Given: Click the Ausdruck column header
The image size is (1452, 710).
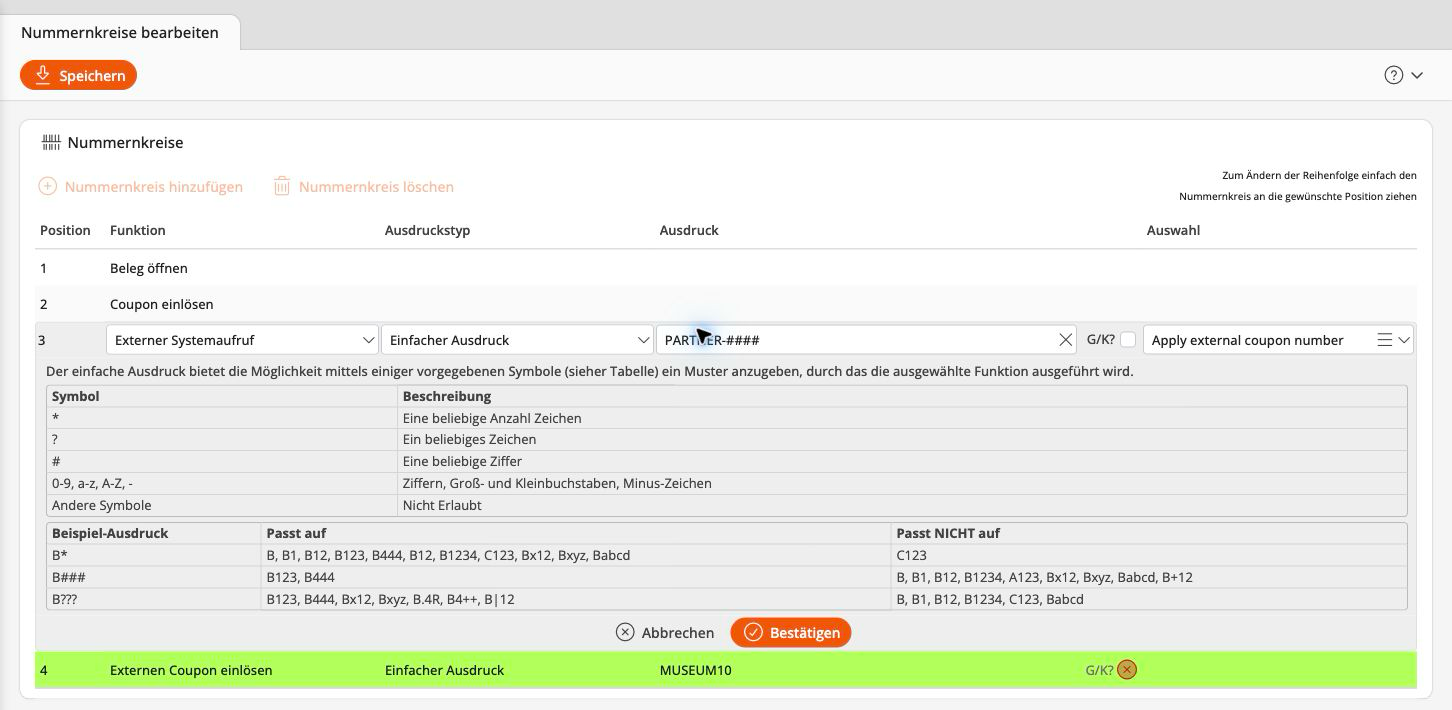Looking at the screenshot, I should (689, 230).
